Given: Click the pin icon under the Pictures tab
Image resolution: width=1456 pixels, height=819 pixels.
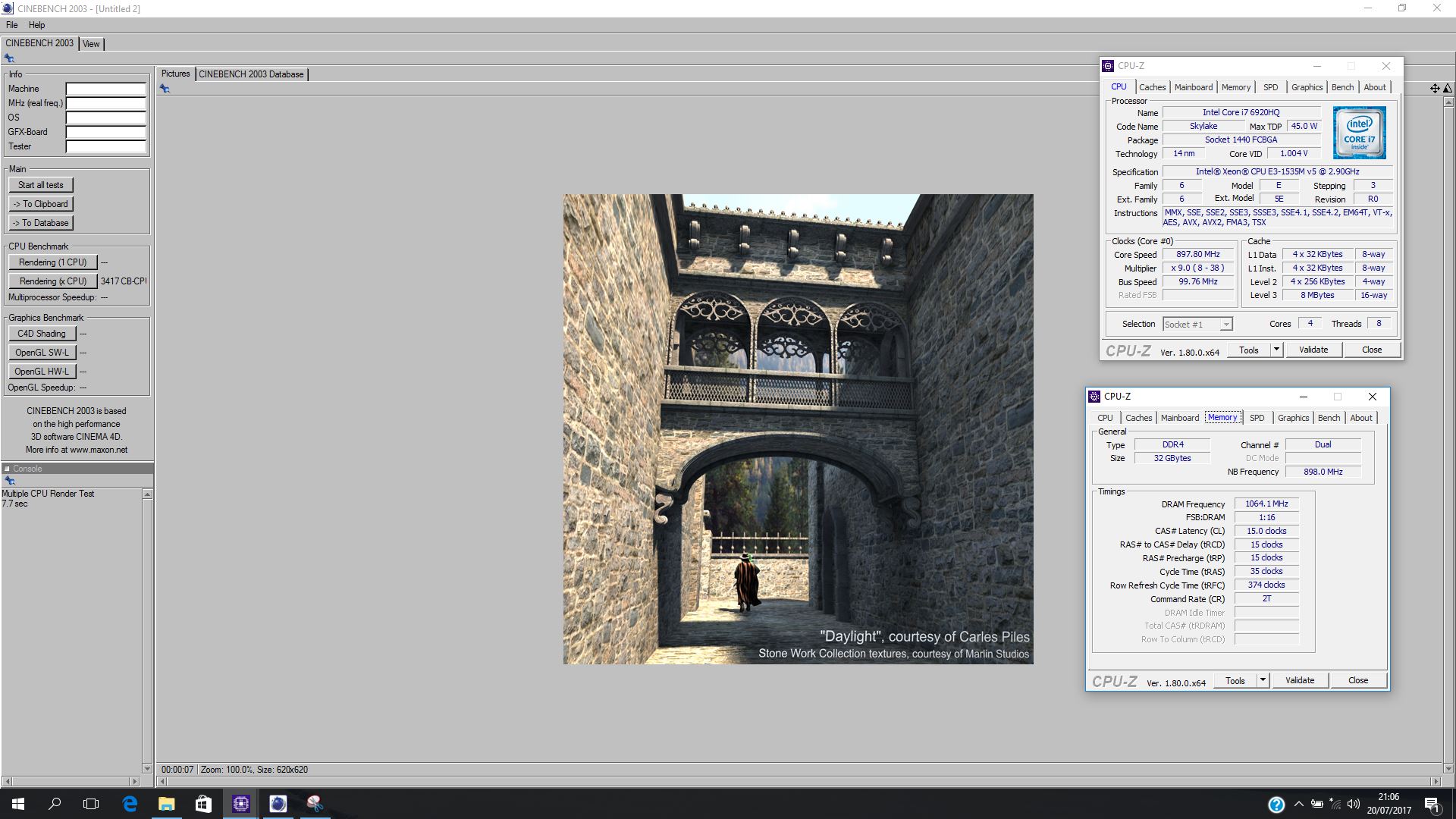Looking at the screenshot, I should tap(165, 89).
